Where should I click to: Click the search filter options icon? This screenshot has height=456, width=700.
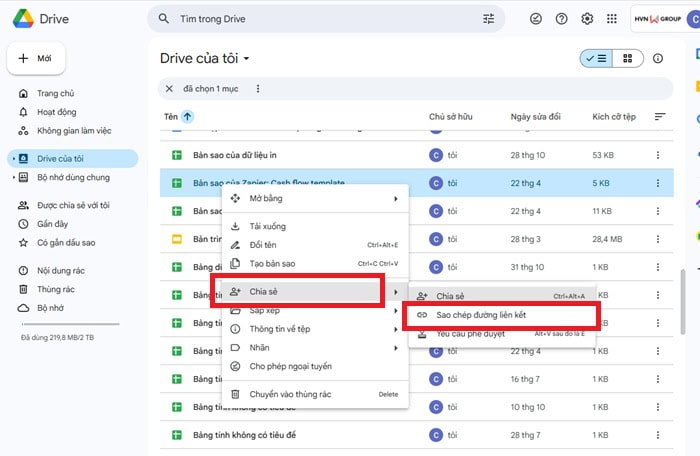489,18
